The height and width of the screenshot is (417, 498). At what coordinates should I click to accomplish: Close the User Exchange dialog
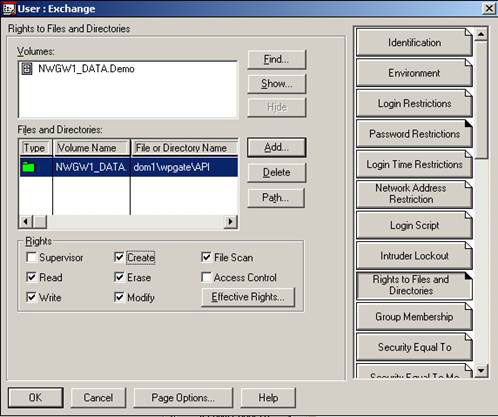[489, 8]
